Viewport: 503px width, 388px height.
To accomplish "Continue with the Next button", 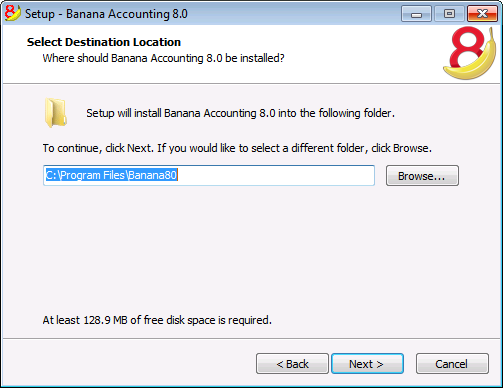I will (367, 364).
